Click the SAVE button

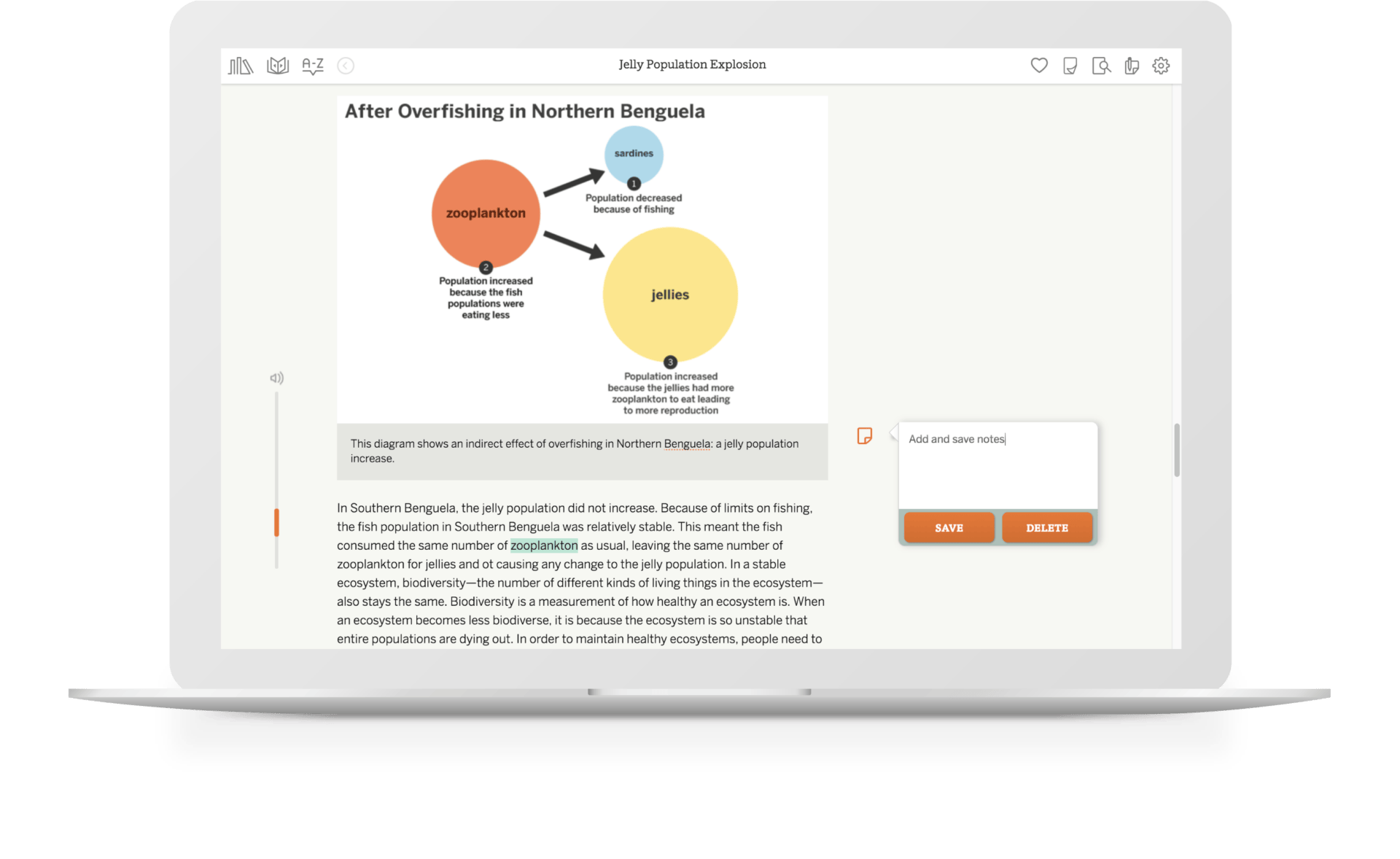click(x=949, y=528)
